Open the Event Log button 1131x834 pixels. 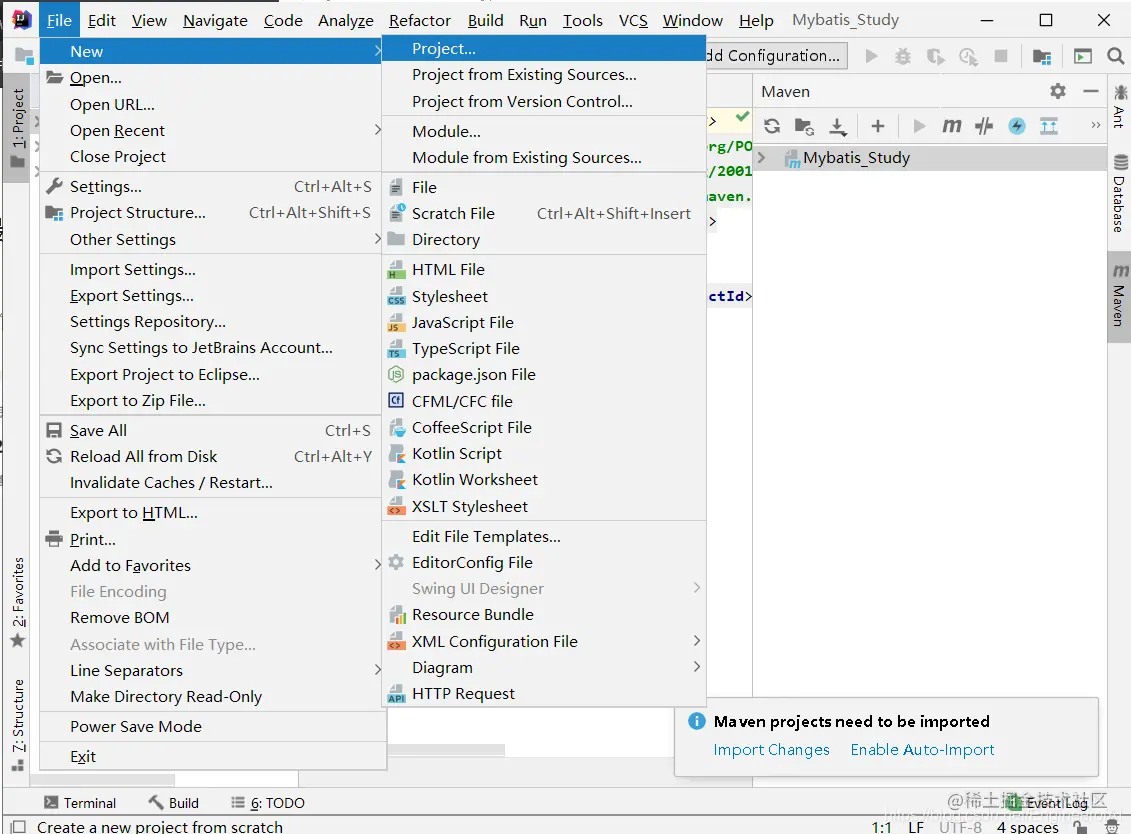coord(1047,802)
